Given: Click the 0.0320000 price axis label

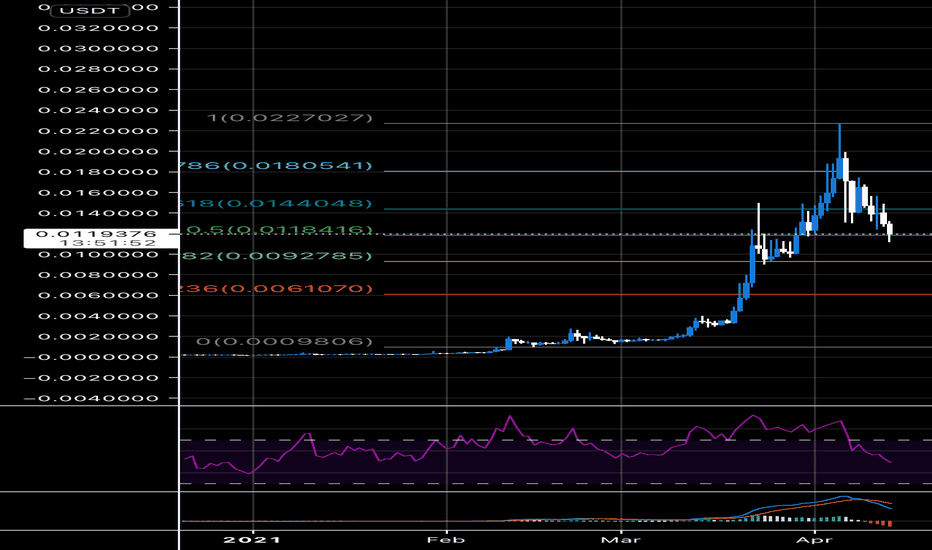Looking at the screenshot, I should tap(99, 28).
